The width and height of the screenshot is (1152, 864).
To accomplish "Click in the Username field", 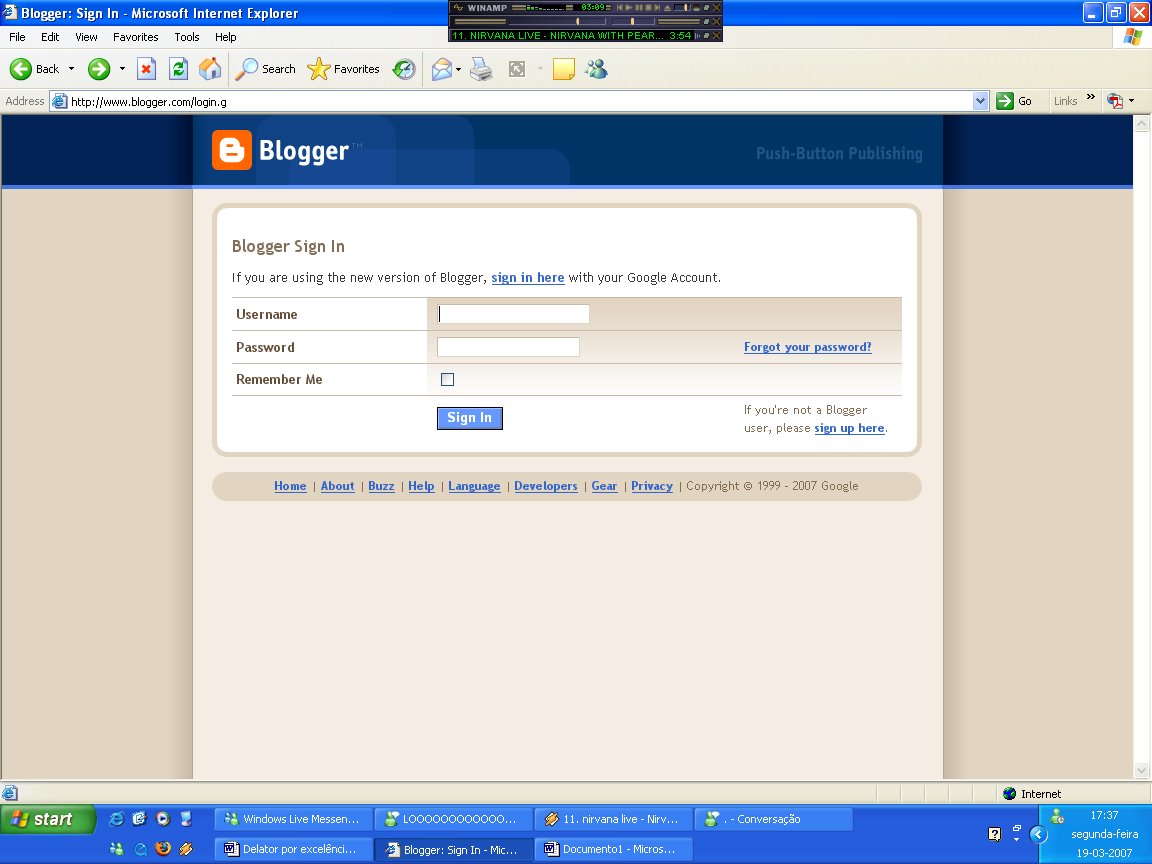I will pyautogui.click(x=513, y=314).
